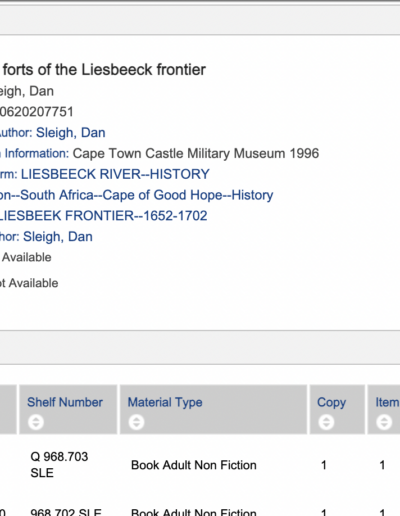Select the Material Type column header
400x516 pixels.
coord(165,402)
